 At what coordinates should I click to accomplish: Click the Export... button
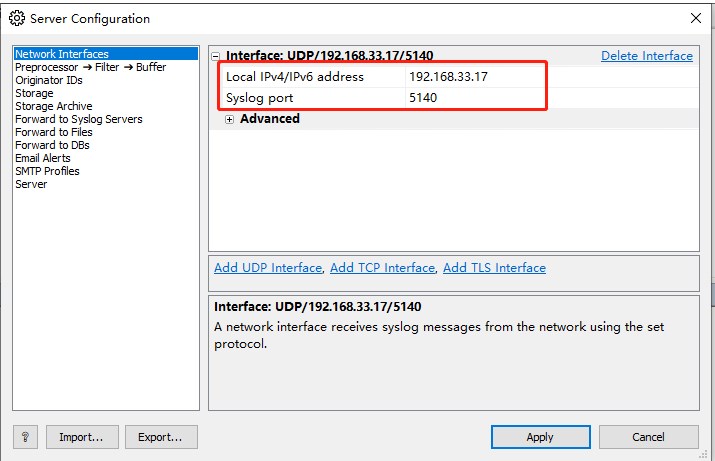161,437
